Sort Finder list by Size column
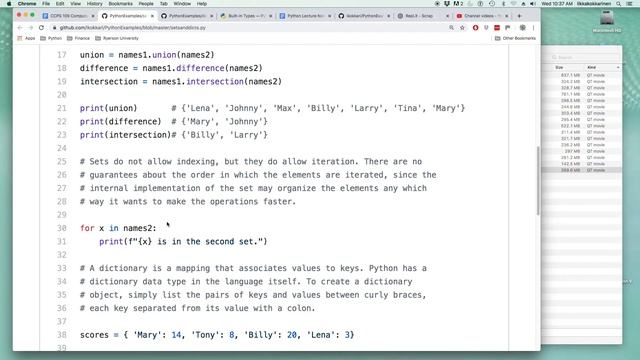This screenshot has height=360, width=640. coord(559,67)
